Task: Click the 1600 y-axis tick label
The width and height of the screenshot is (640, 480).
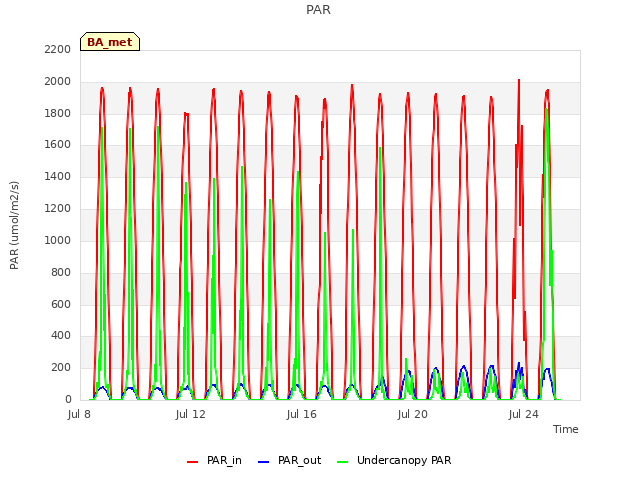Action: tap(58, 144)
